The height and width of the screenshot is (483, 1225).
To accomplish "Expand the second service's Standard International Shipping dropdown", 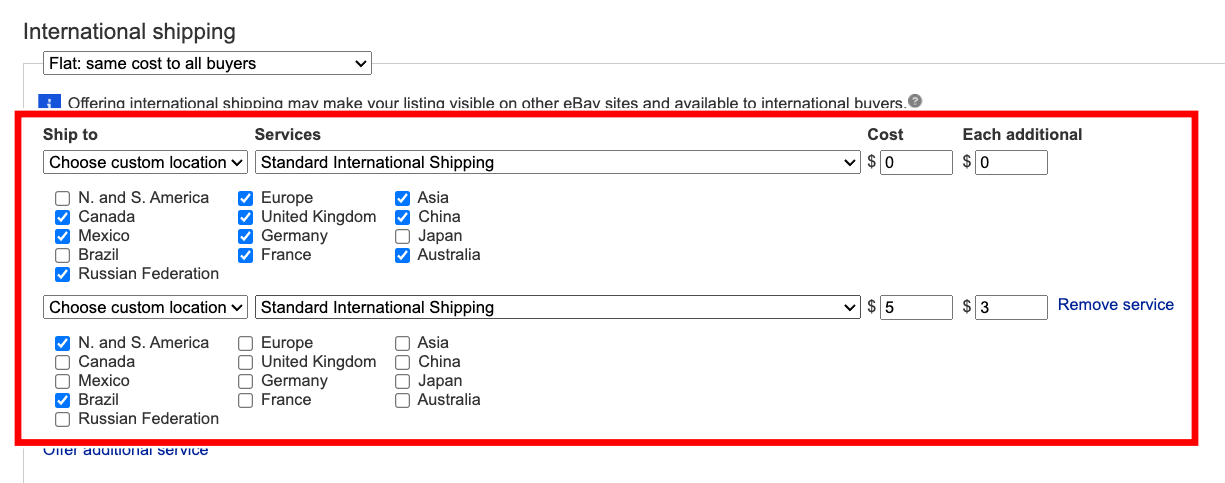I will pyautogui.click(x=558, y=307).
